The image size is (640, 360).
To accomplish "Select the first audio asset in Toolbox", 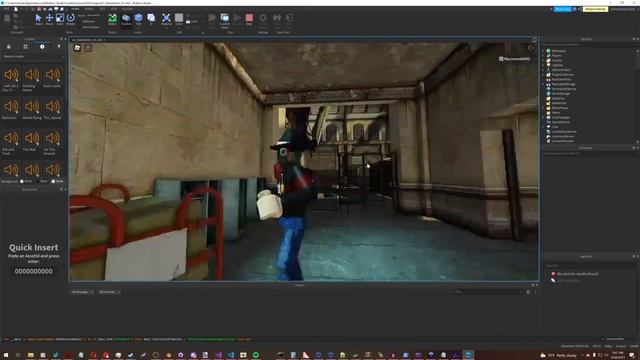I will click(11, 75).
